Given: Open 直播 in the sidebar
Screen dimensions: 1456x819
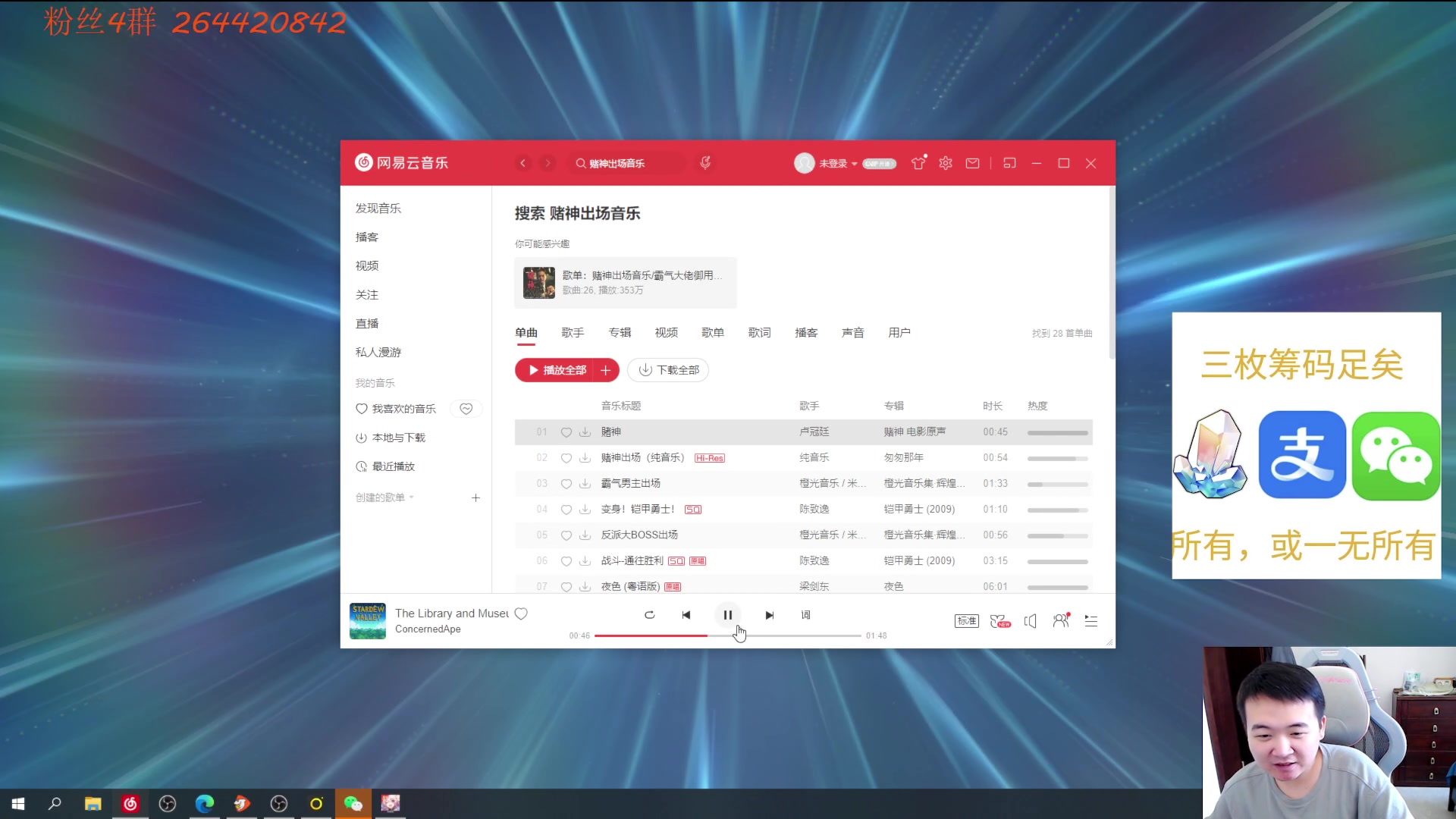Looking at the screenshot, I should point(367,324).
